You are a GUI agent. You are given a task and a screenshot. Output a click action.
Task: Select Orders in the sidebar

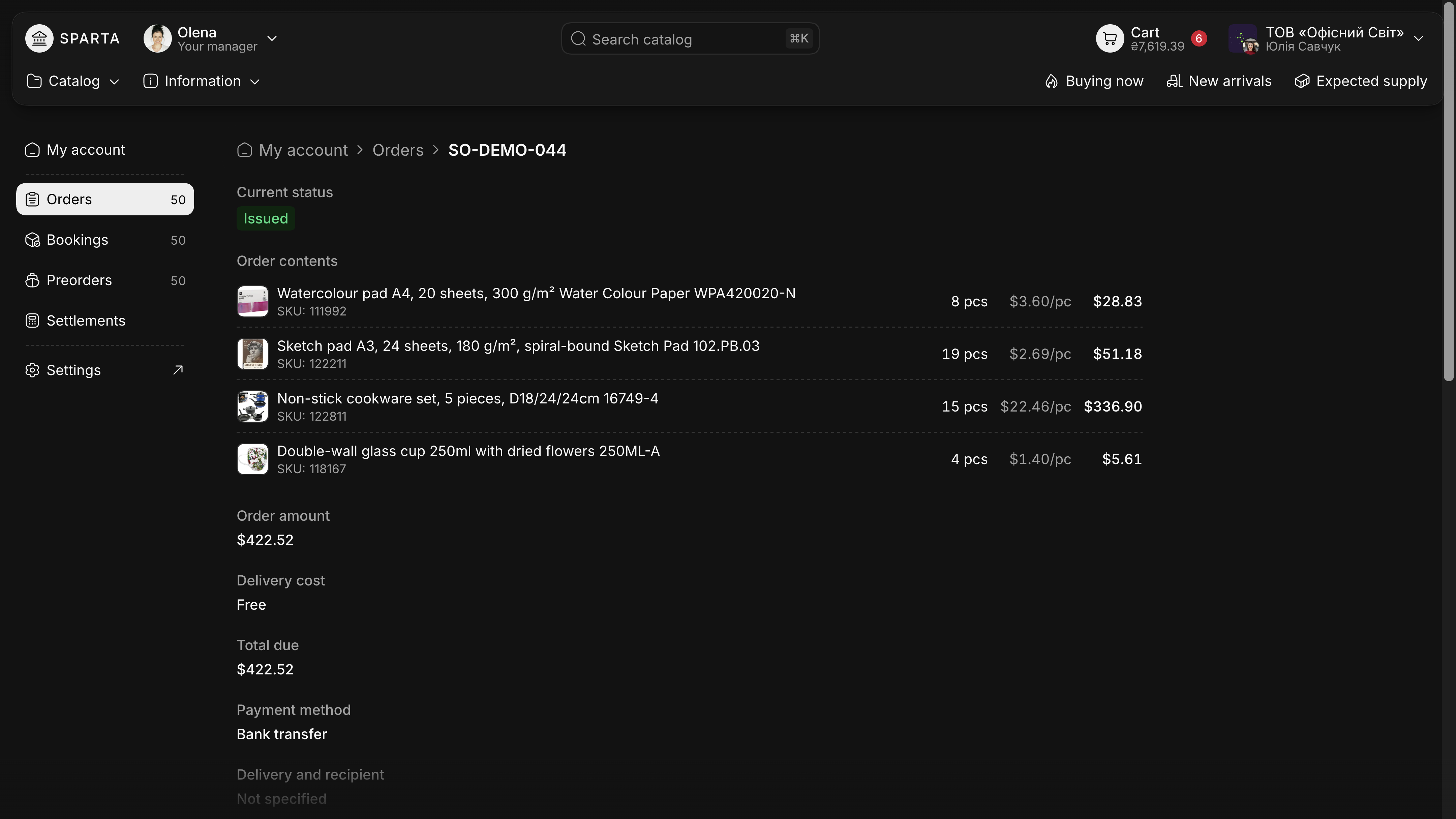tap(105, 199)
